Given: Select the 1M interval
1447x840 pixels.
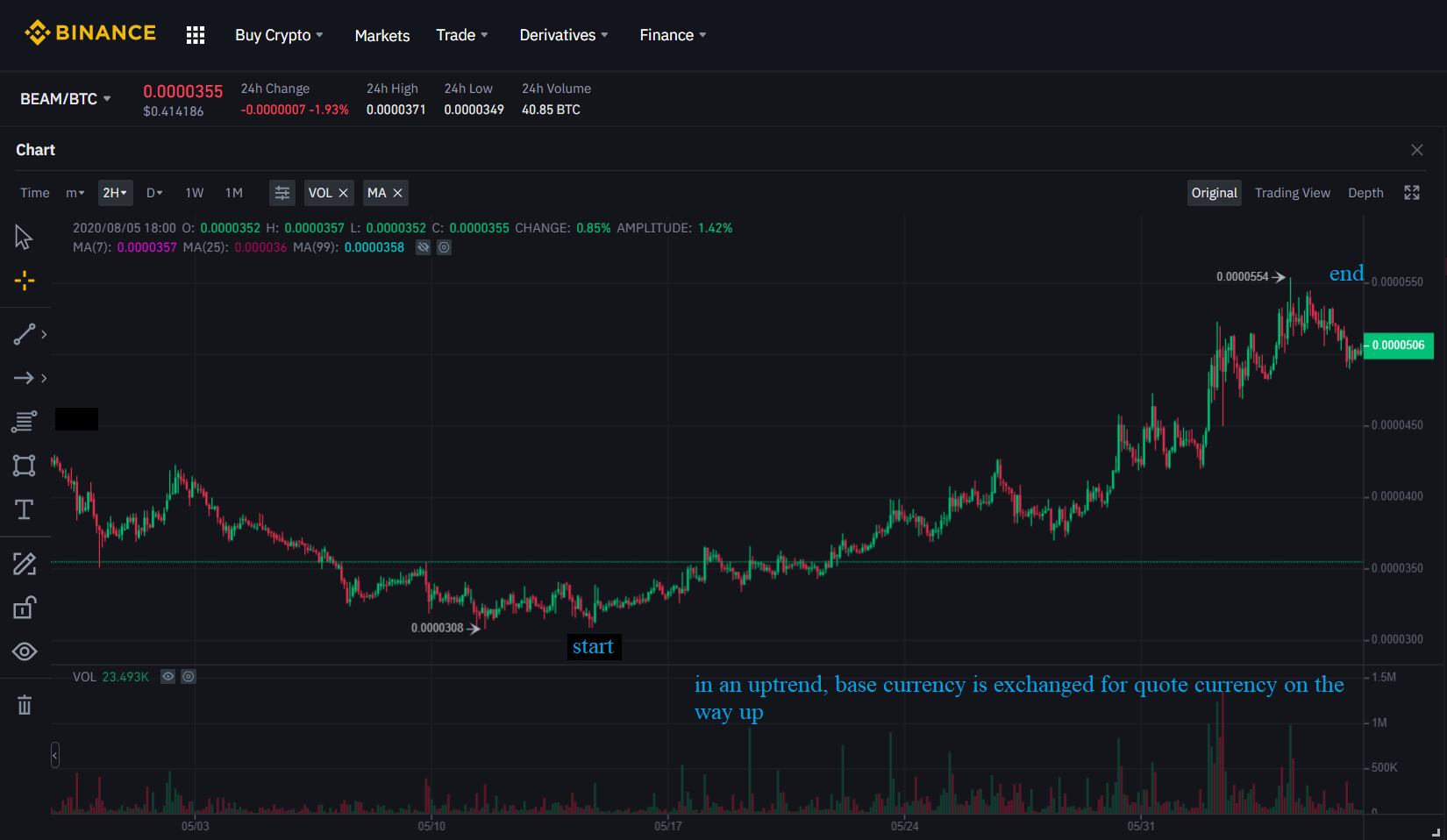Looking at the screenshot, I should point(234,193).
